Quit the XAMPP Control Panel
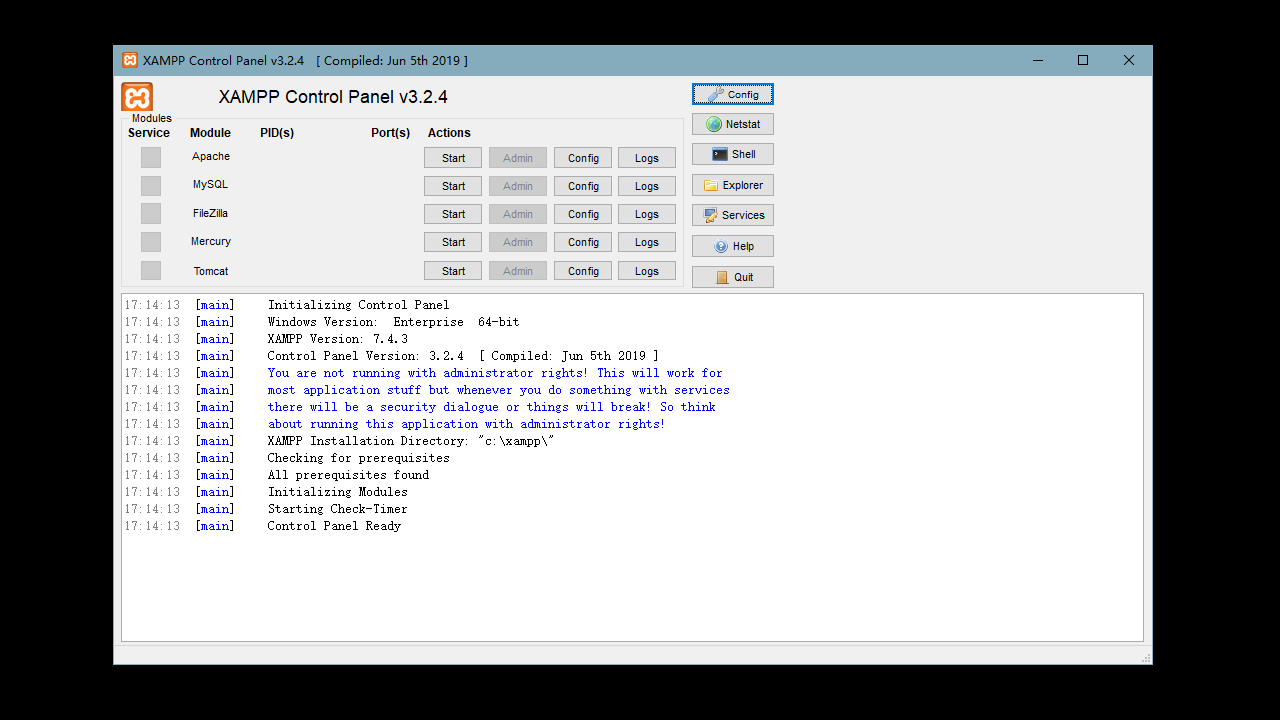 (x=732, y=277)
